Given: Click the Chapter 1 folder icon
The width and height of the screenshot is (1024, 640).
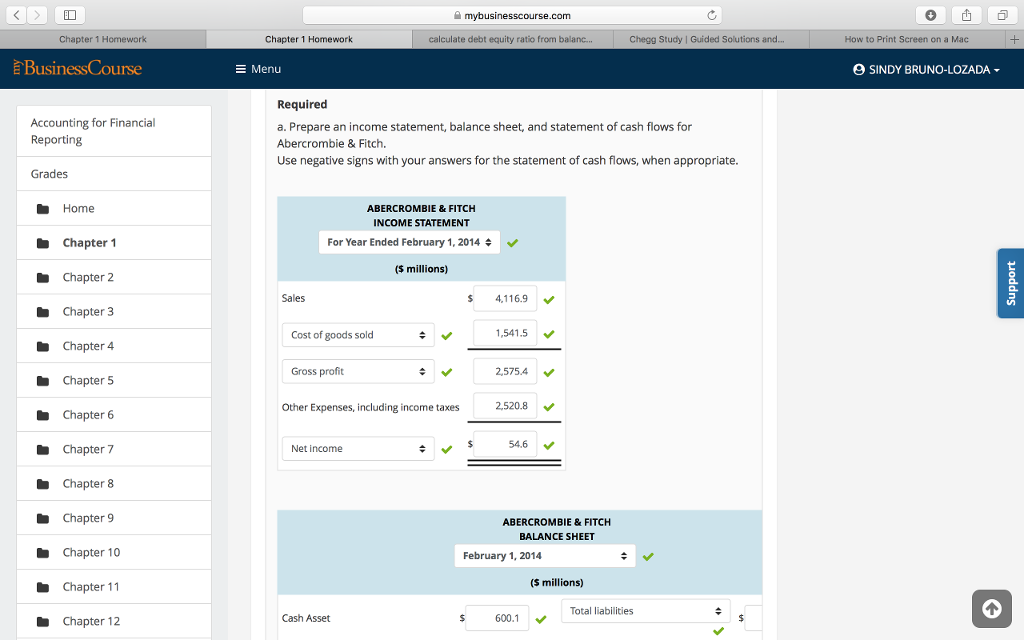Looking at the screenshot, I should pyautogui.click(x=43, y=243).
